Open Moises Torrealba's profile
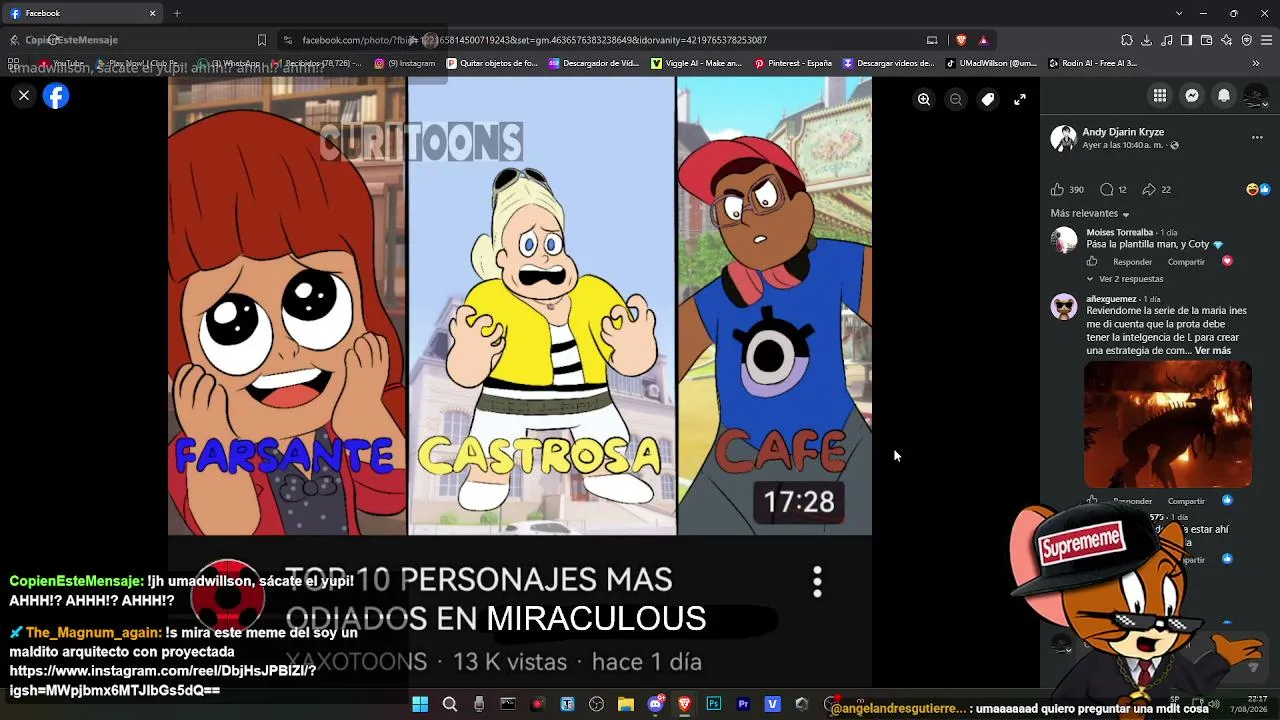Screen dimensions: 1280x720 coord(1120,232)
